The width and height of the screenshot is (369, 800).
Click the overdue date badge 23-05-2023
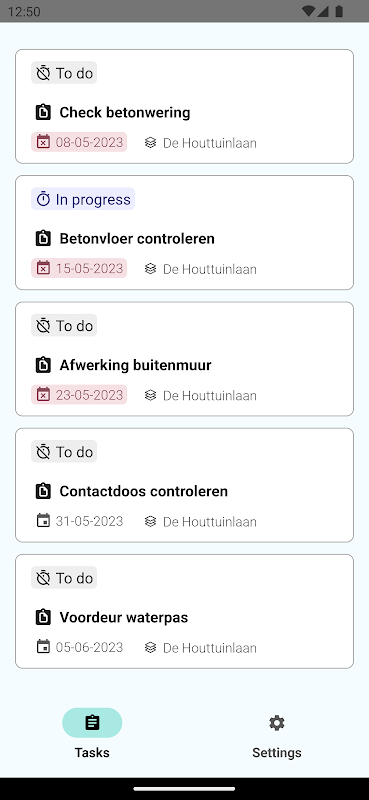pos(79,395)
